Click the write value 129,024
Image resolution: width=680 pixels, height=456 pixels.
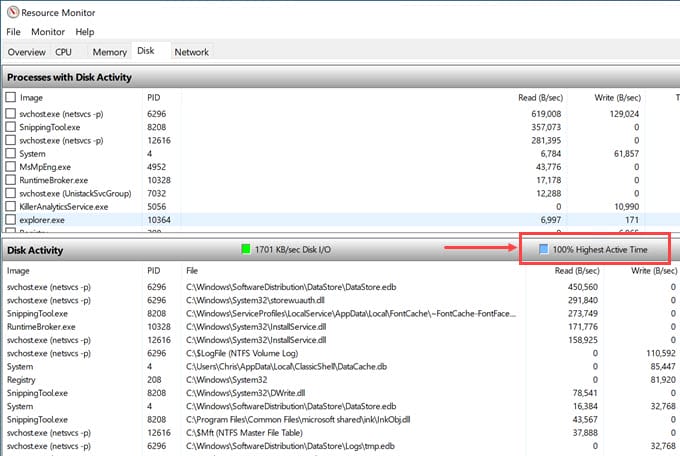point(624,114)
